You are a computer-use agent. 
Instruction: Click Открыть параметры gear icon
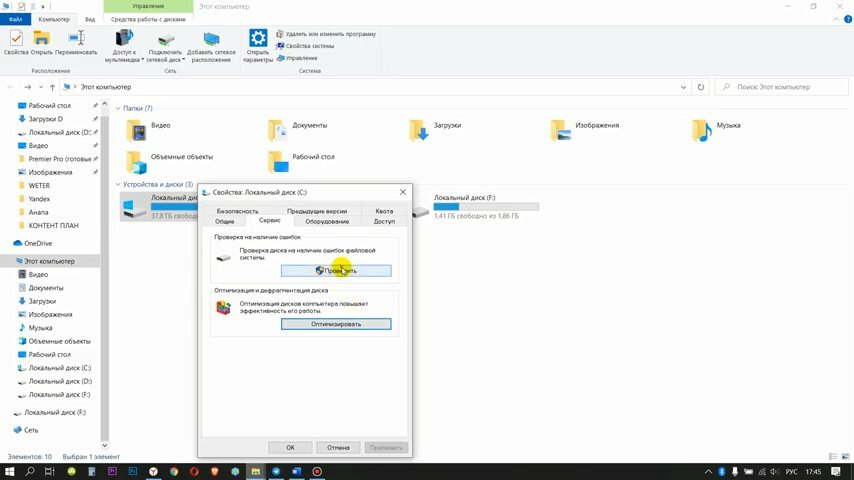click(x=258, y=46)
